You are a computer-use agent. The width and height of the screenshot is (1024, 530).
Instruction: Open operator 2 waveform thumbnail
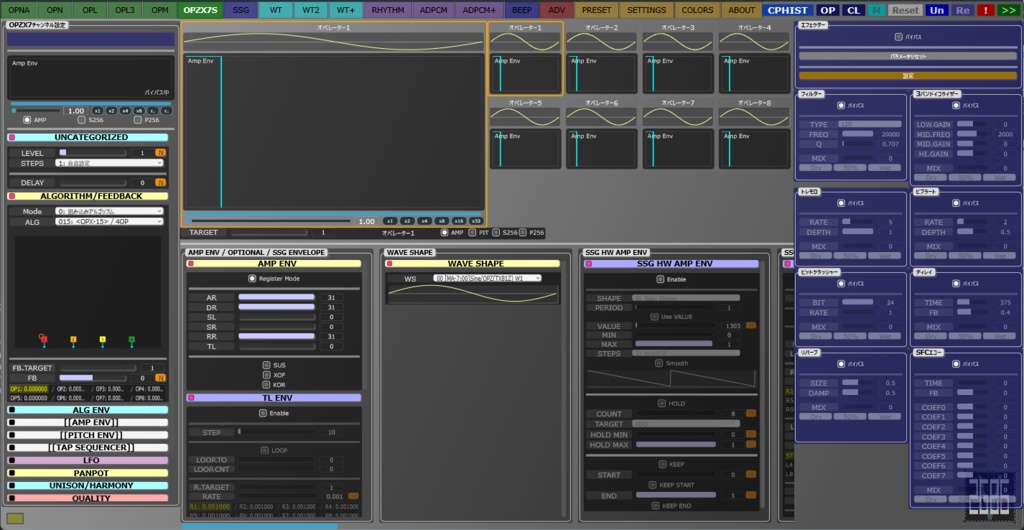[x=601, y=41]
